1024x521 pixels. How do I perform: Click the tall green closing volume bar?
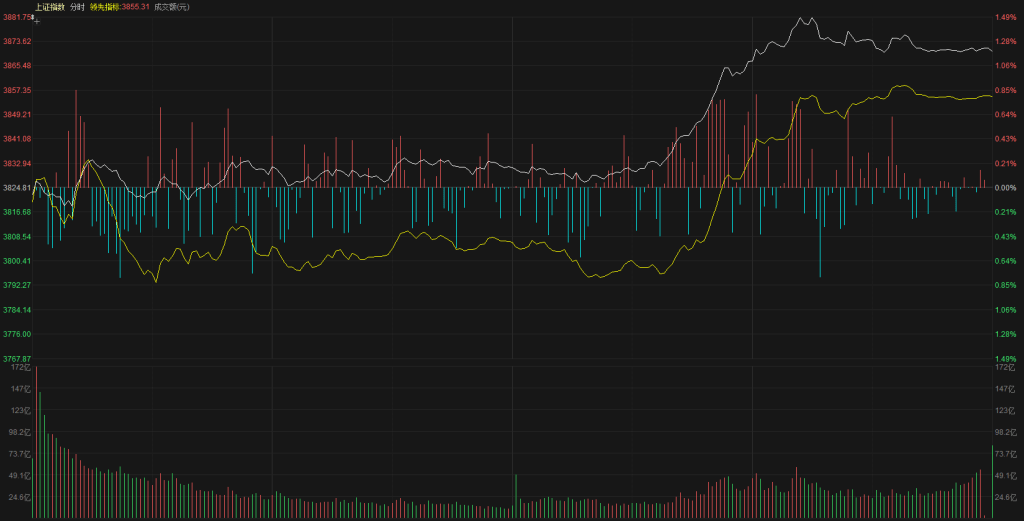(992, 481)
